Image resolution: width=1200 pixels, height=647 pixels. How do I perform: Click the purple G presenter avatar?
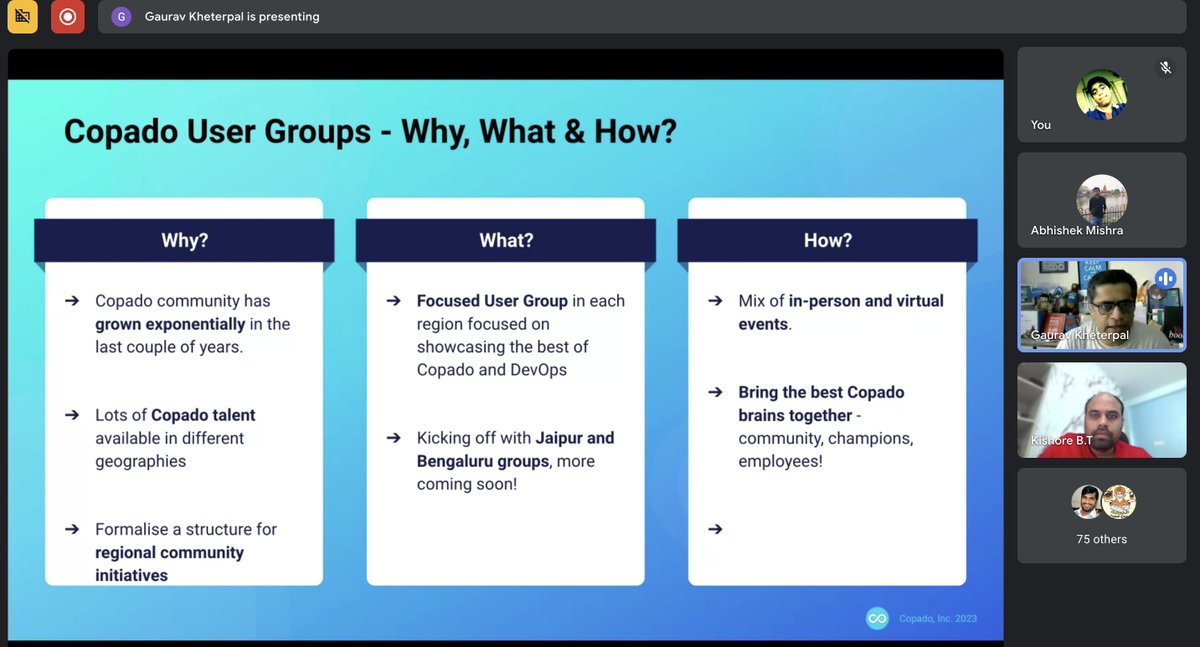121,17
